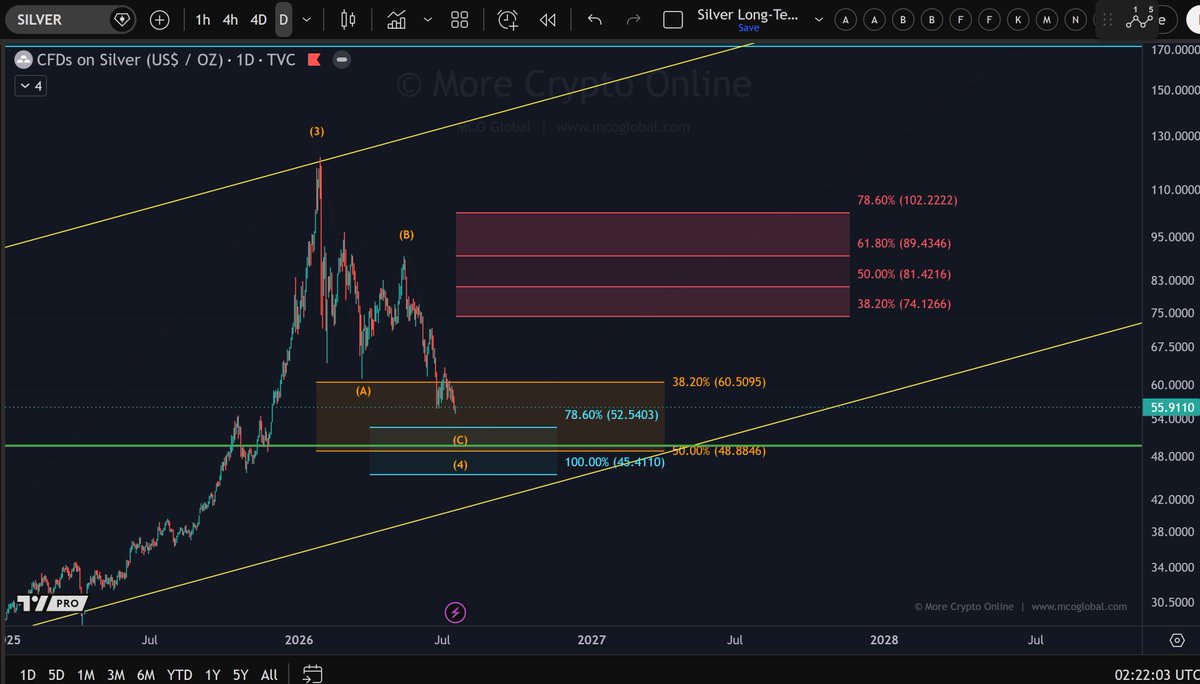Set date range to 1D
This screenshot has height=684, width=1200.
coord(27,674)
